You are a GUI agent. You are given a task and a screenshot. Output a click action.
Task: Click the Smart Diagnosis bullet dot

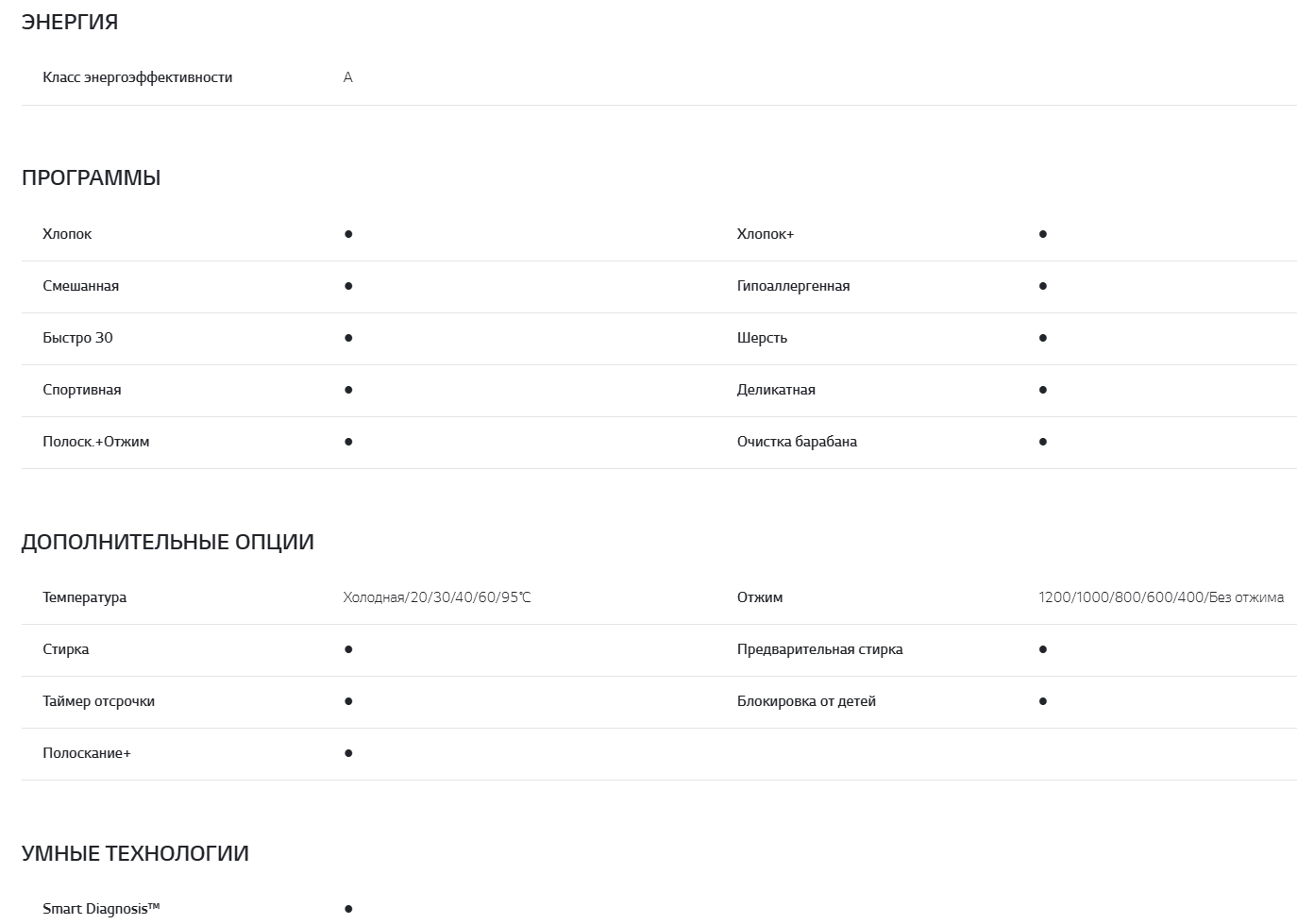(x=348, y=909)
